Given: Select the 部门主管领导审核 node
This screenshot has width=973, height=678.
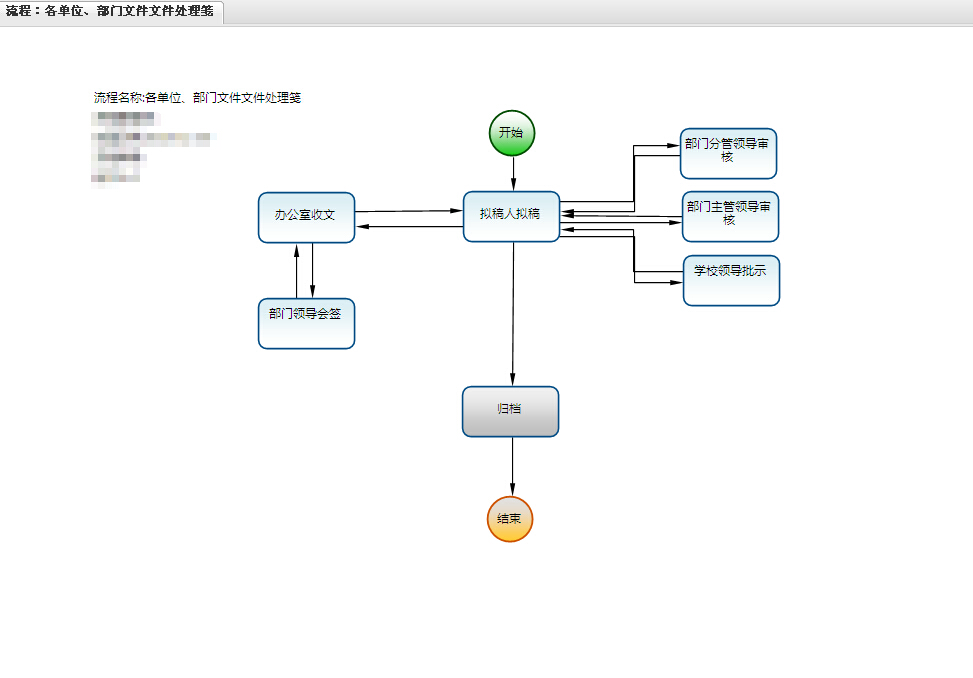Looking at the screenshot, I should 729,216.
